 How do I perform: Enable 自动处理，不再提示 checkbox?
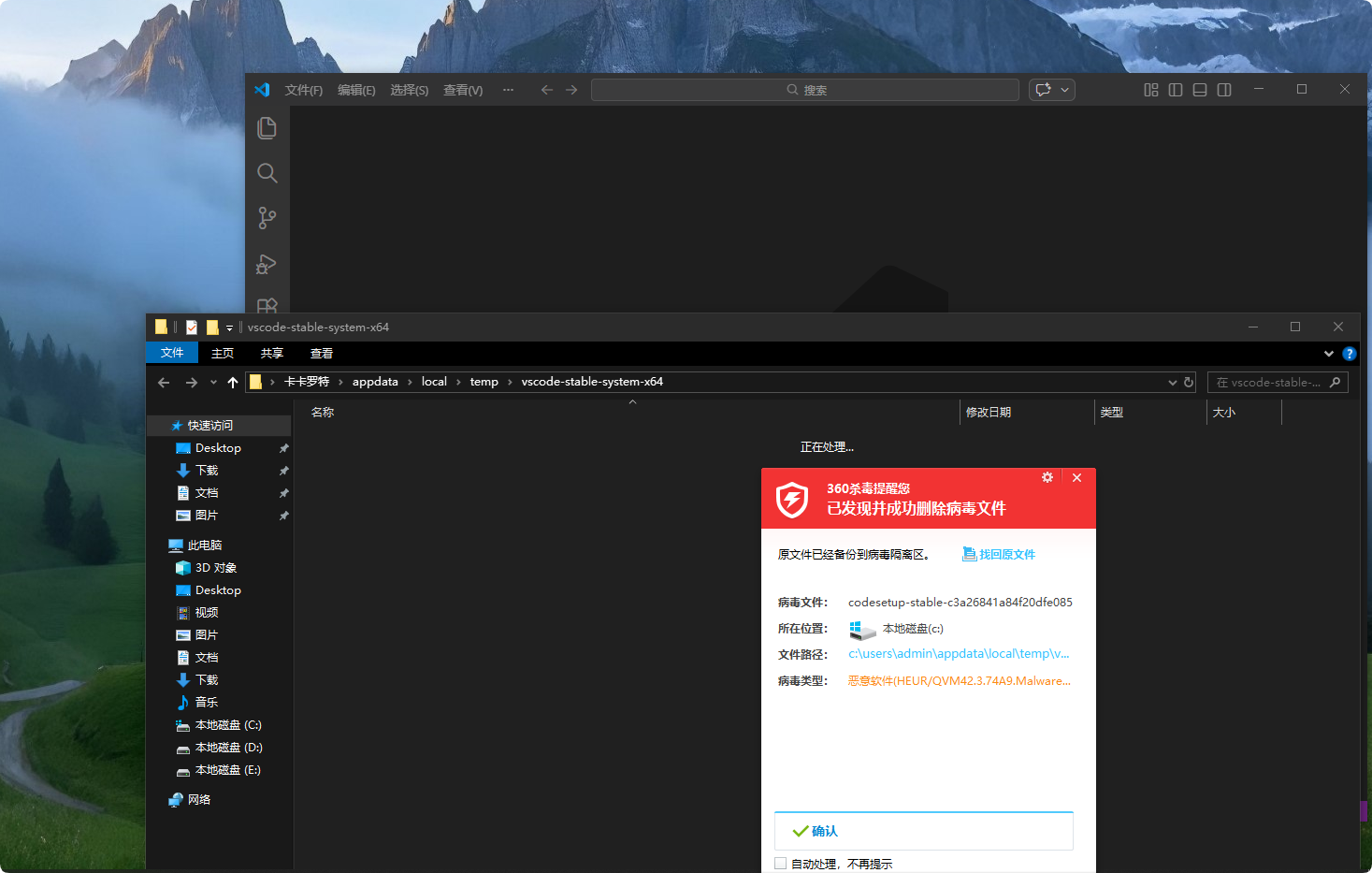click(780, 864)
